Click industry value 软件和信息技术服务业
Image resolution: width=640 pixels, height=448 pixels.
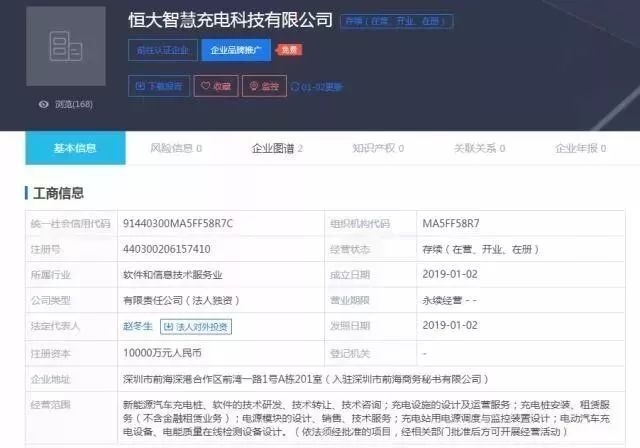click(x=173, y=275)
